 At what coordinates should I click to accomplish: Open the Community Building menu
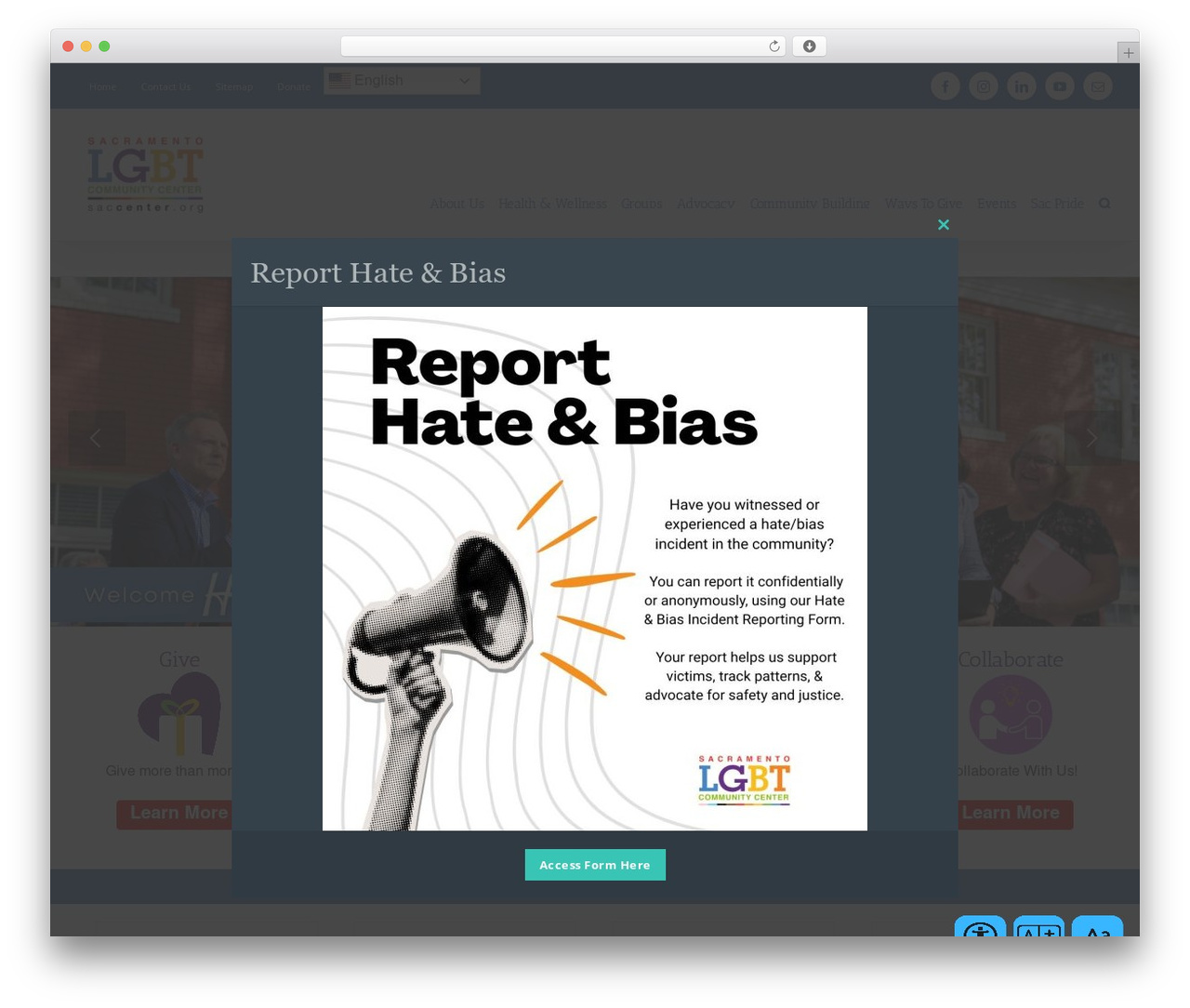(810, 203)
